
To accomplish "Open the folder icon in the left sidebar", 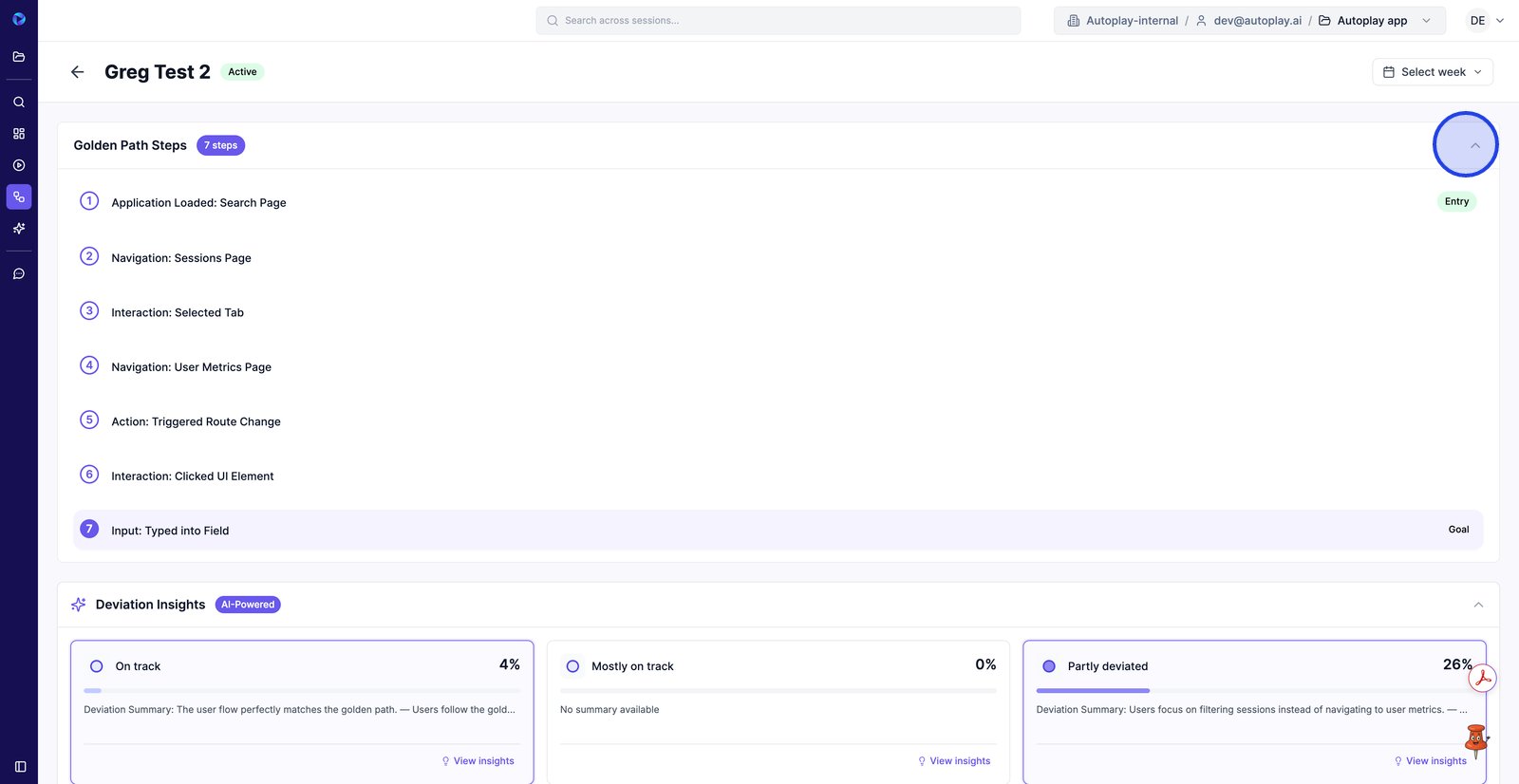I will click(x=19, y=57).
